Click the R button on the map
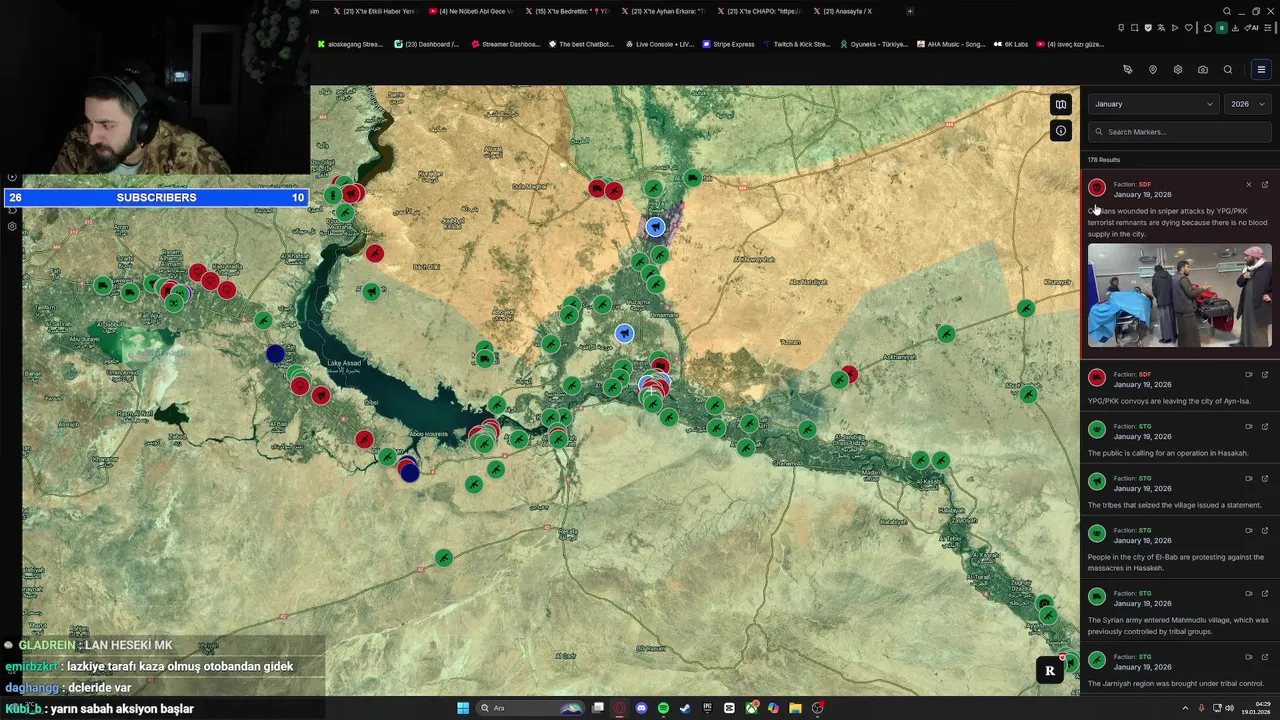 1050,671
